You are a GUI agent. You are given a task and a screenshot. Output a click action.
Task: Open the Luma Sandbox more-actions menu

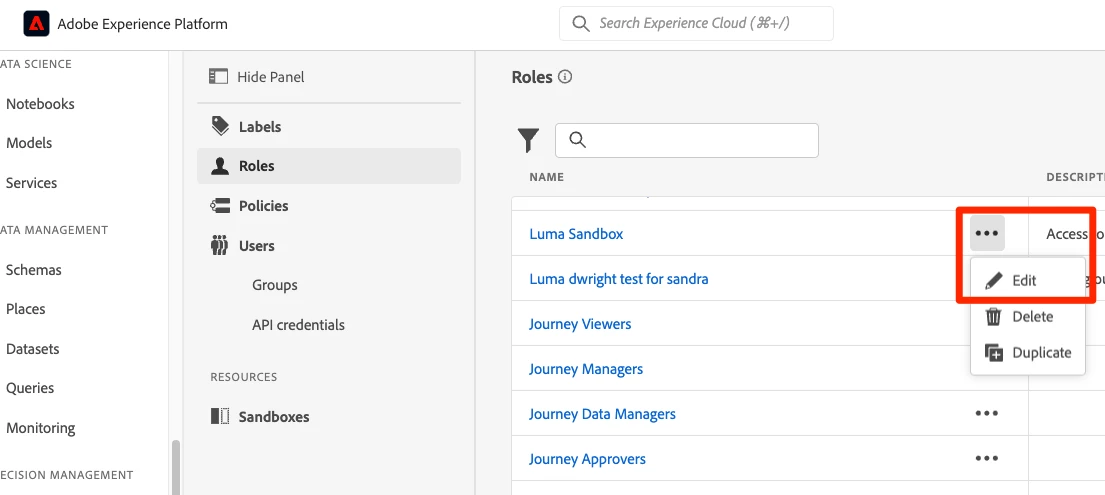pos(987,234)
